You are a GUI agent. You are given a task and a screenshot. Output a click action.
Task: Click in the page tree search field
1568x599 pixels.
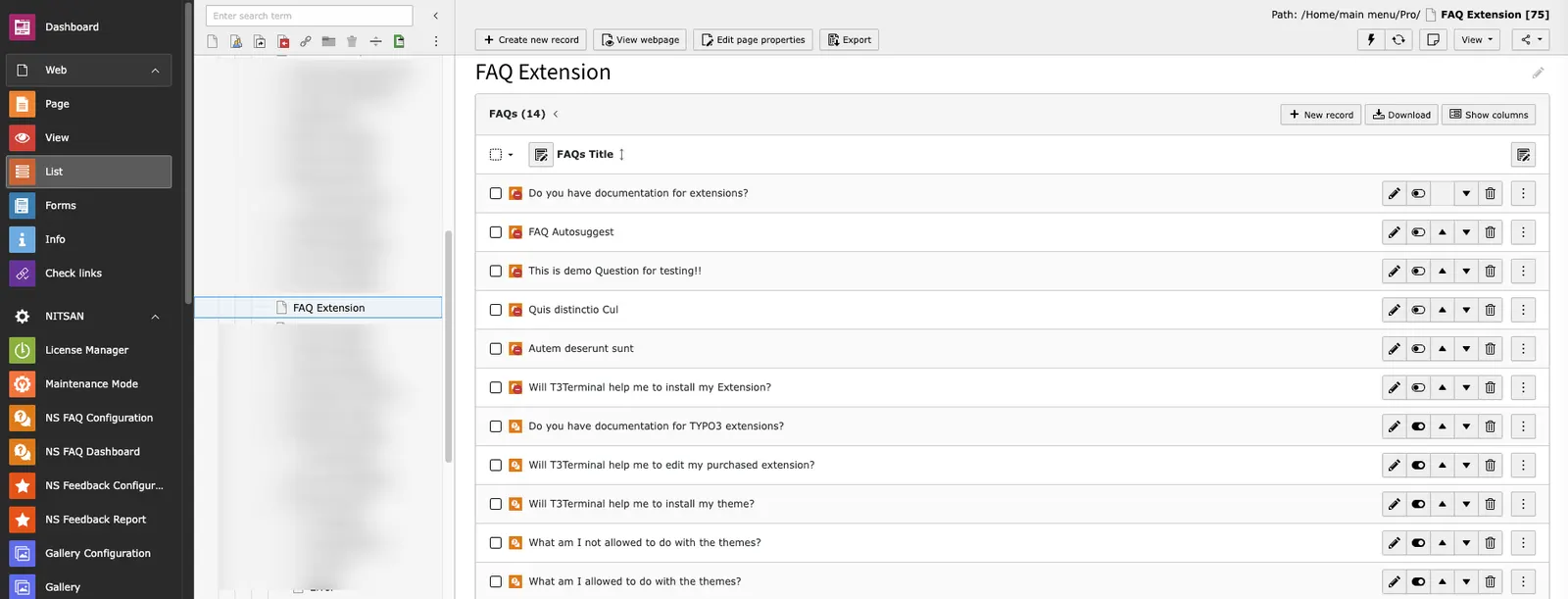(309, 16)
